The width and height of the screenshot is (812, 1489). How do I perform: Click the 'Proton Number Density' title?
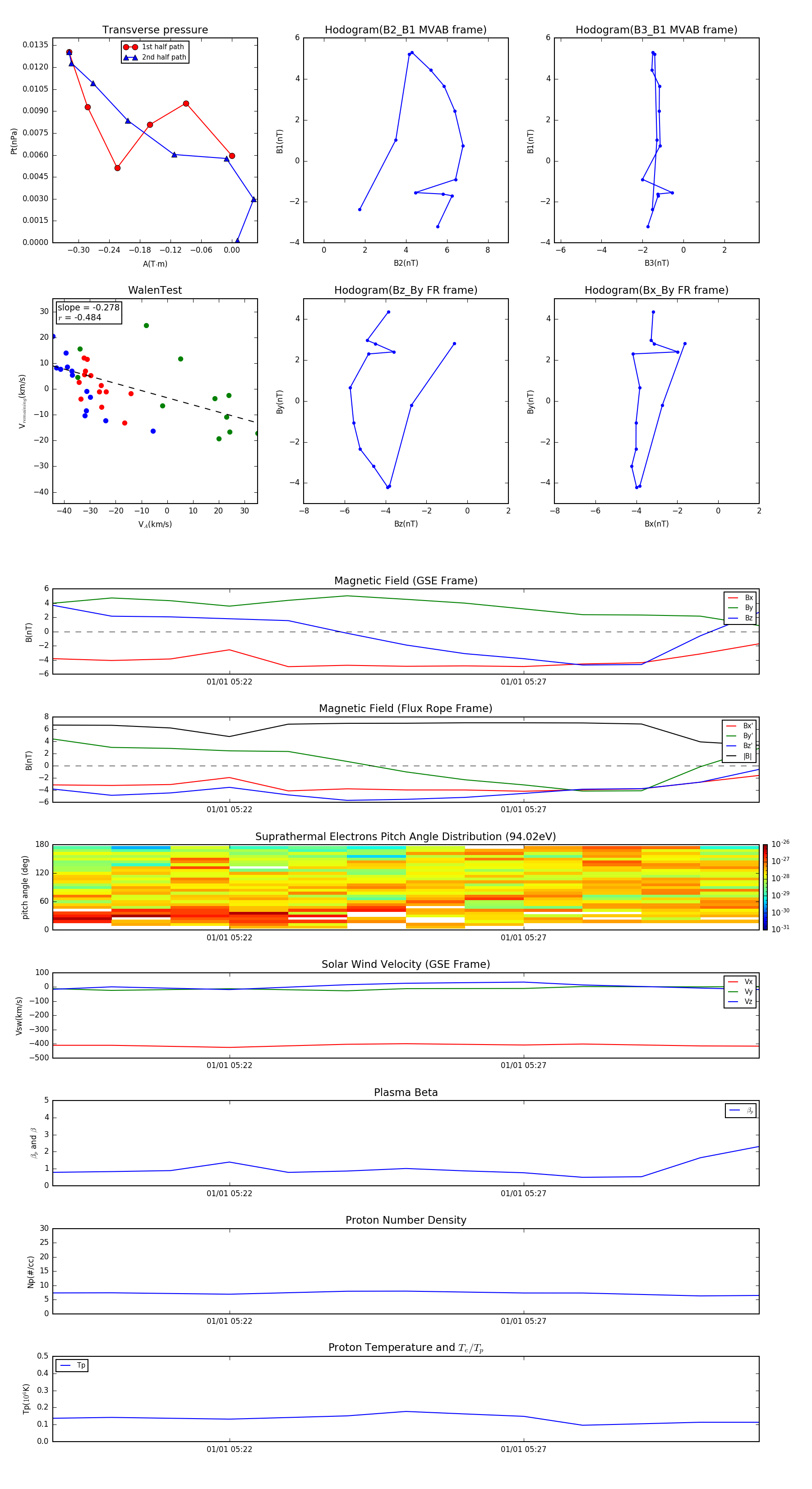point(406,1220)
